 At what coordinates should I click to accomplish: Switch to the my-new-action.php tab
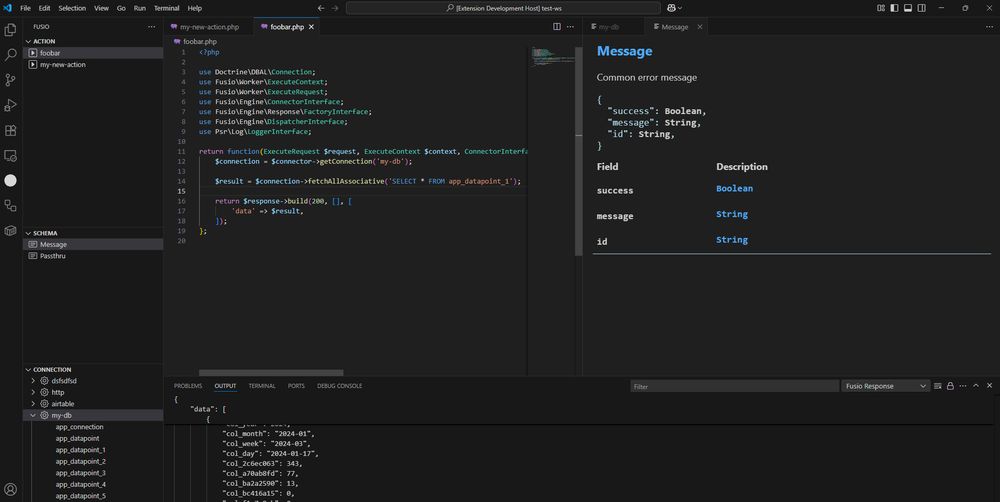pyautogui.click(x=209, y=27)
